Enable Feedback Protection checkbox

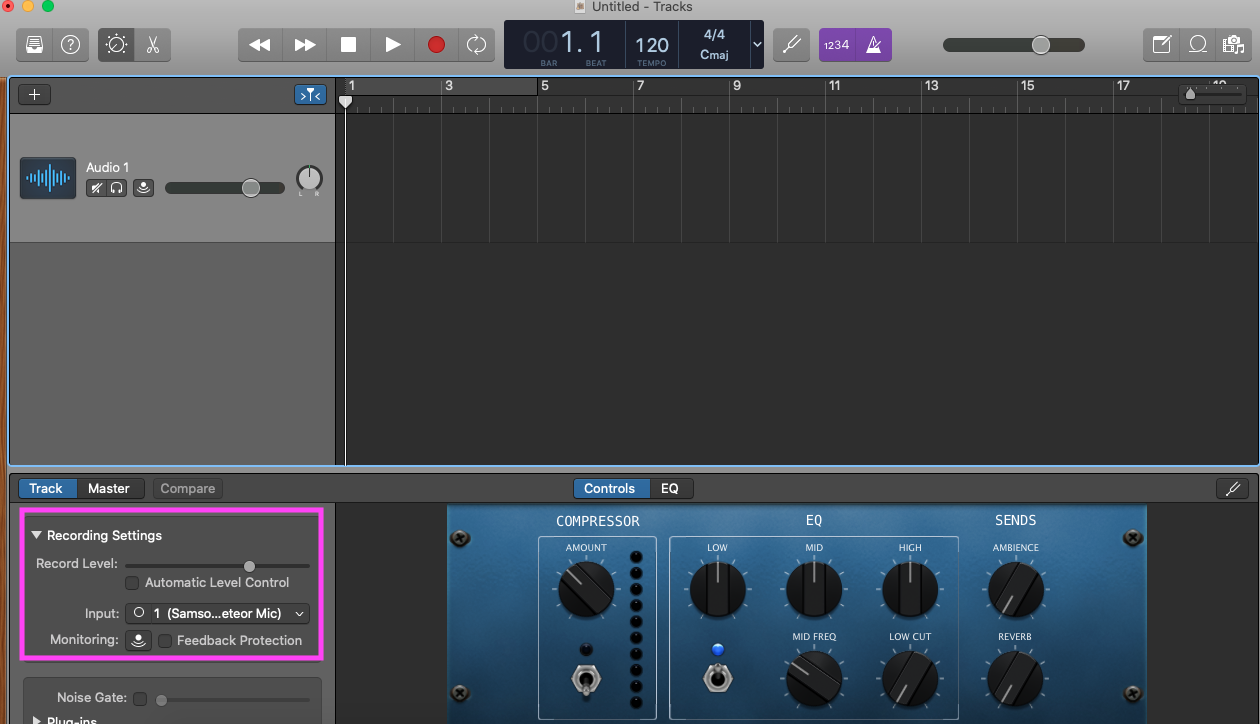[165, 640]
